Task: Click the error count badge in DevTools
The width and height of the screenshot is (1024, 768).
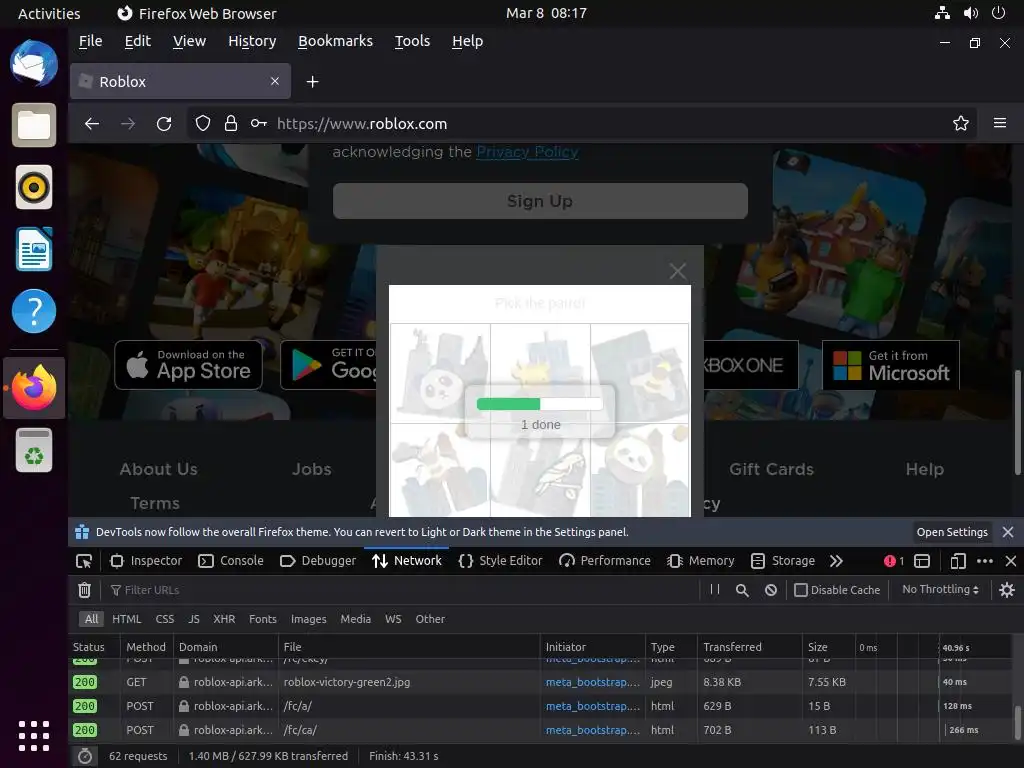Action: click(894, 561)
